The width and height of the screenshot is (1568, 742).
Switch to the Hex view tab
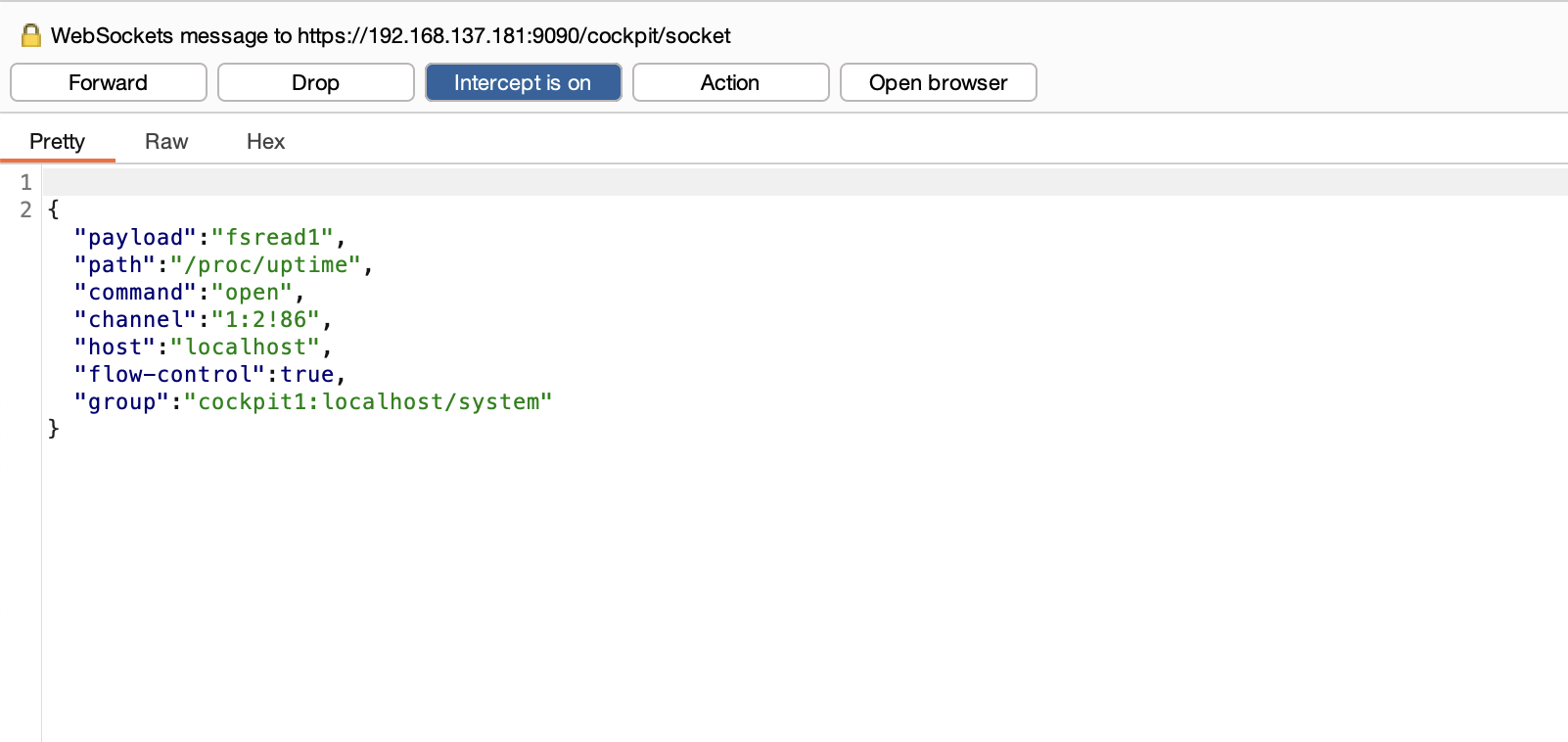click(x=265, y=141)
